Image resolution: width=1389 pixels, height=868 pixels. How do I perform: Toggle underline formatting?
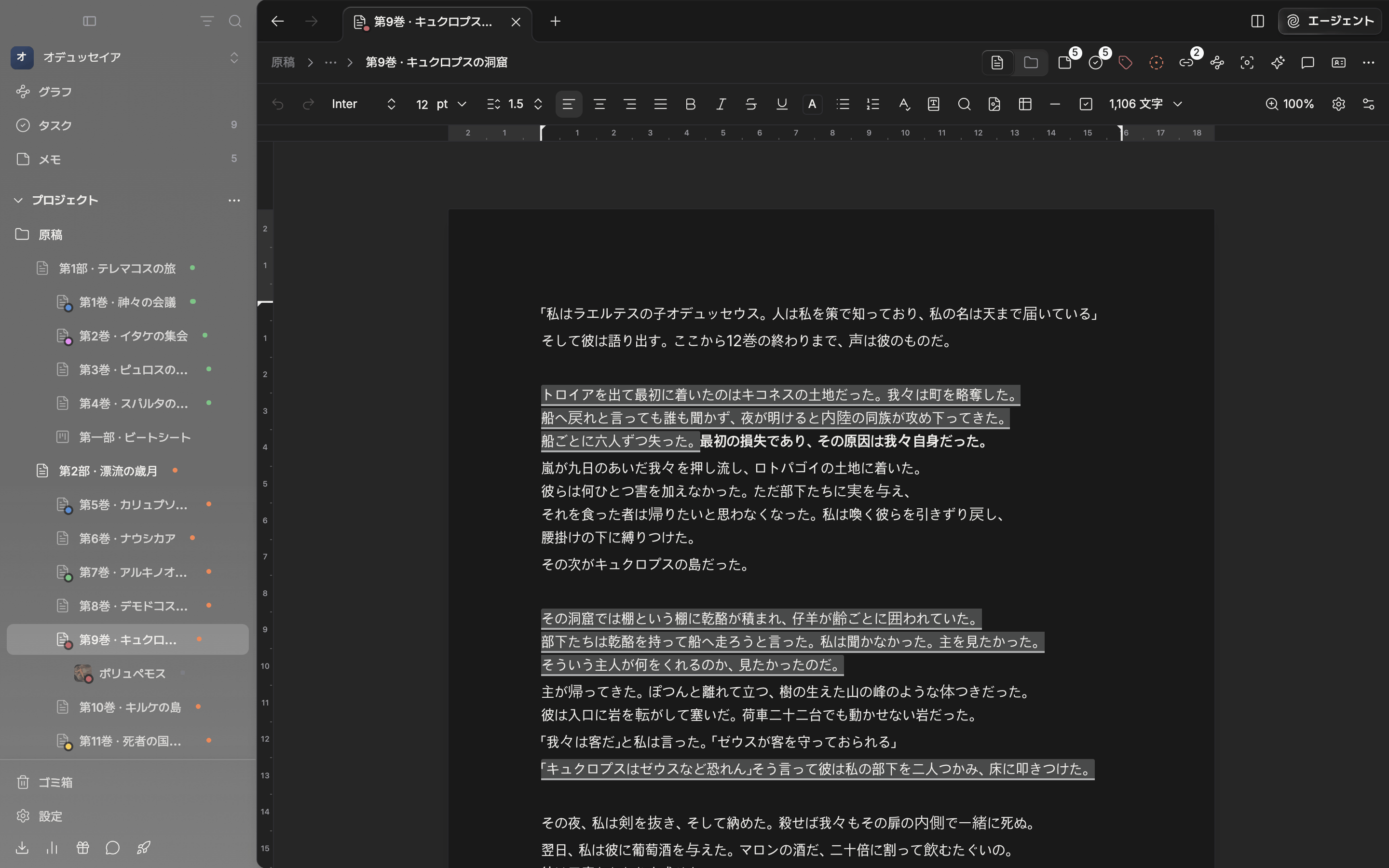coord(782,104)
